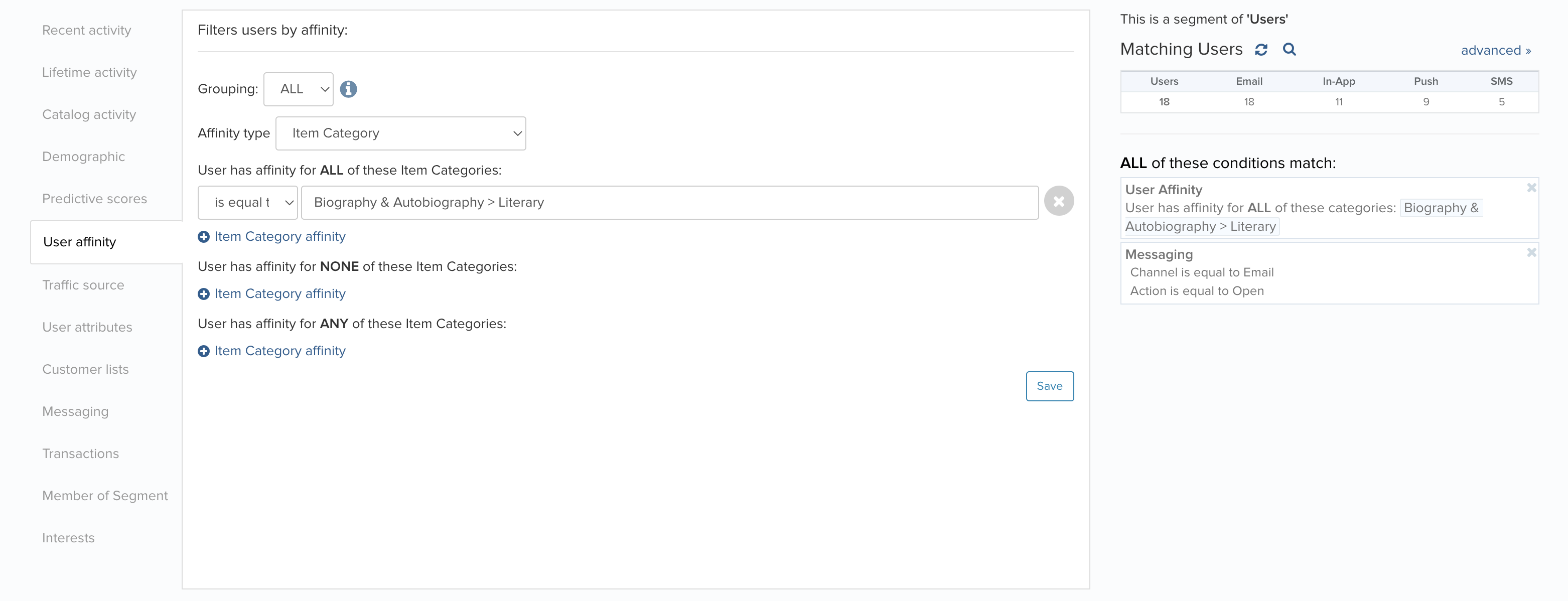Switch to Member of Segment tab

[105, 496]
